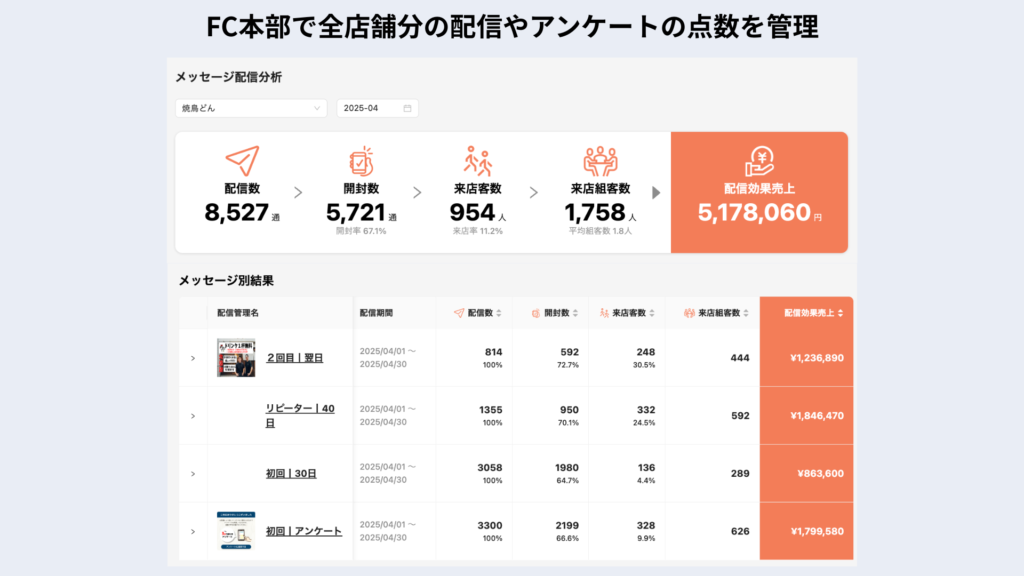Expand the 初回｜アンケート row
The height and width of the screenshot is (576, 1024).
point(193,532)
